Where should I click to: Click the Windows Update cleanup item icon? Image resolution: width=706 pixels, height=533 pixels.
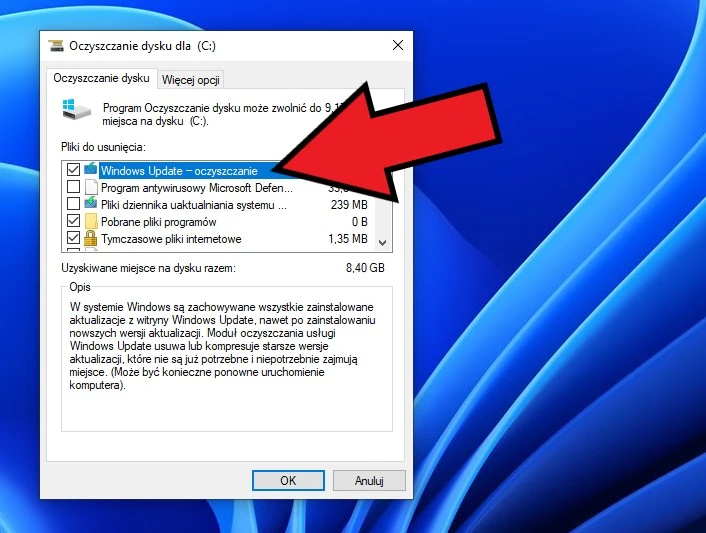click(91, 170)
